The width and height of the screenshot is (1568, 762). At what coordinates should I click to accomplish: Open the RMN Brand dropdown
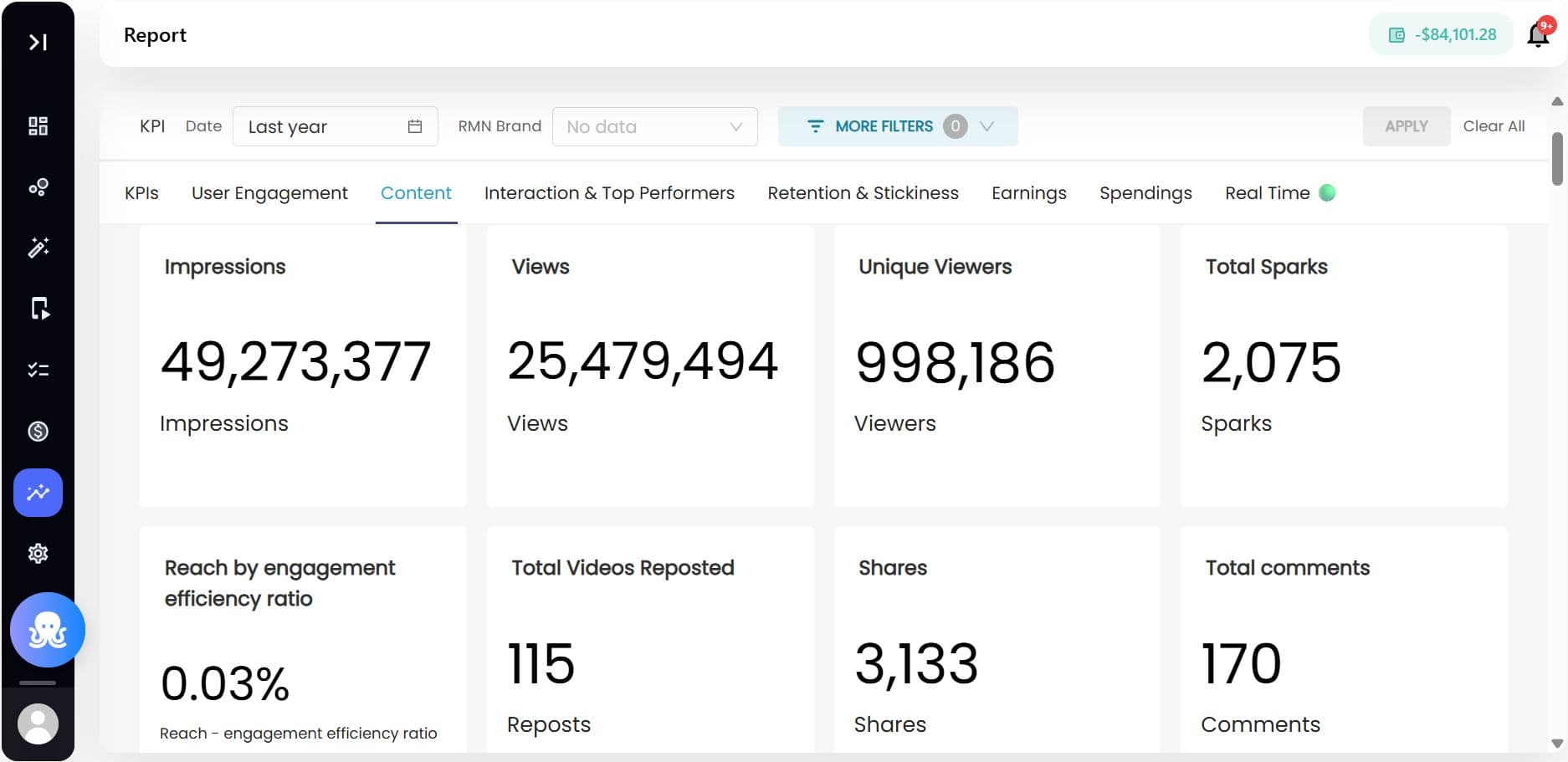tap(655, 126)
